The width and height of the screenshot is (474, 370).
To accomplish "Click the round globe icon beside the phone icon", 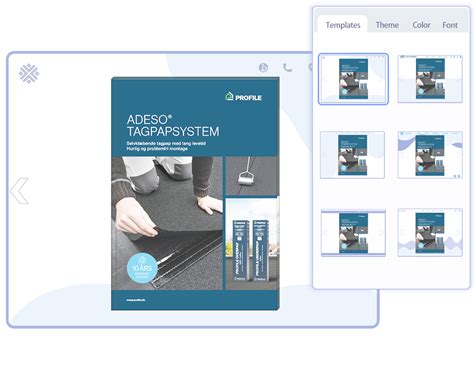I will 263,68.
